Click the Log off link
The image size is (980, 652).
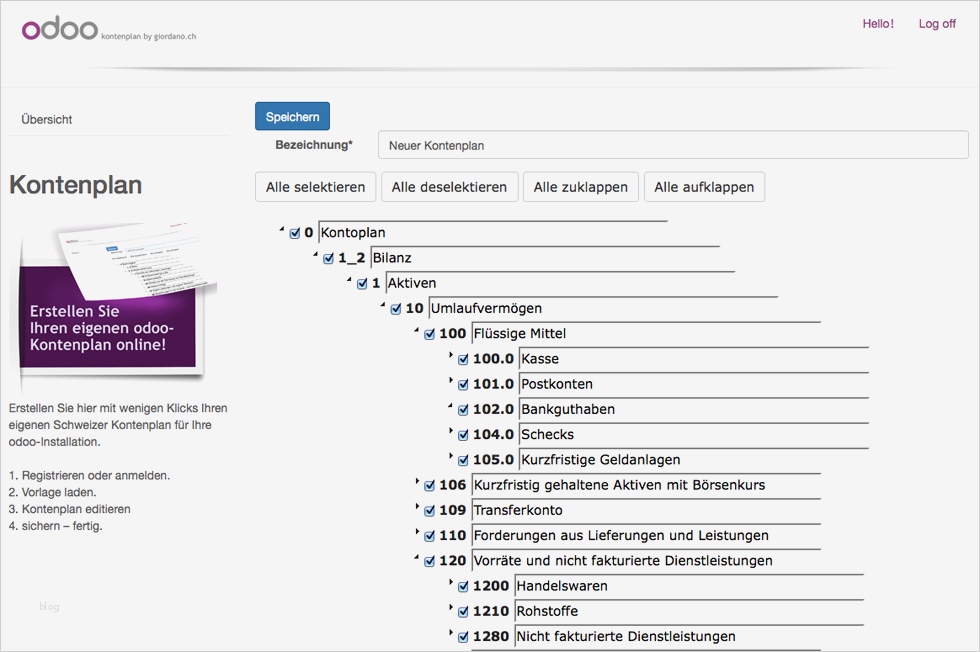pos(937,24)
